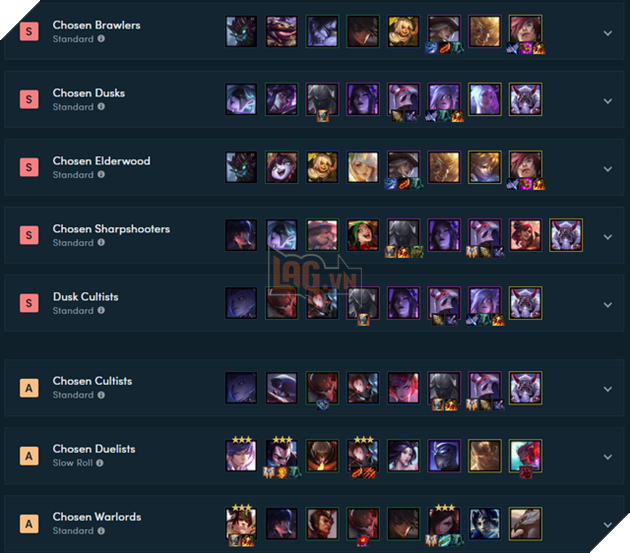Click the A tier badge for Chosen Warlords
The image size is (630, 553).
pos(29,524)
